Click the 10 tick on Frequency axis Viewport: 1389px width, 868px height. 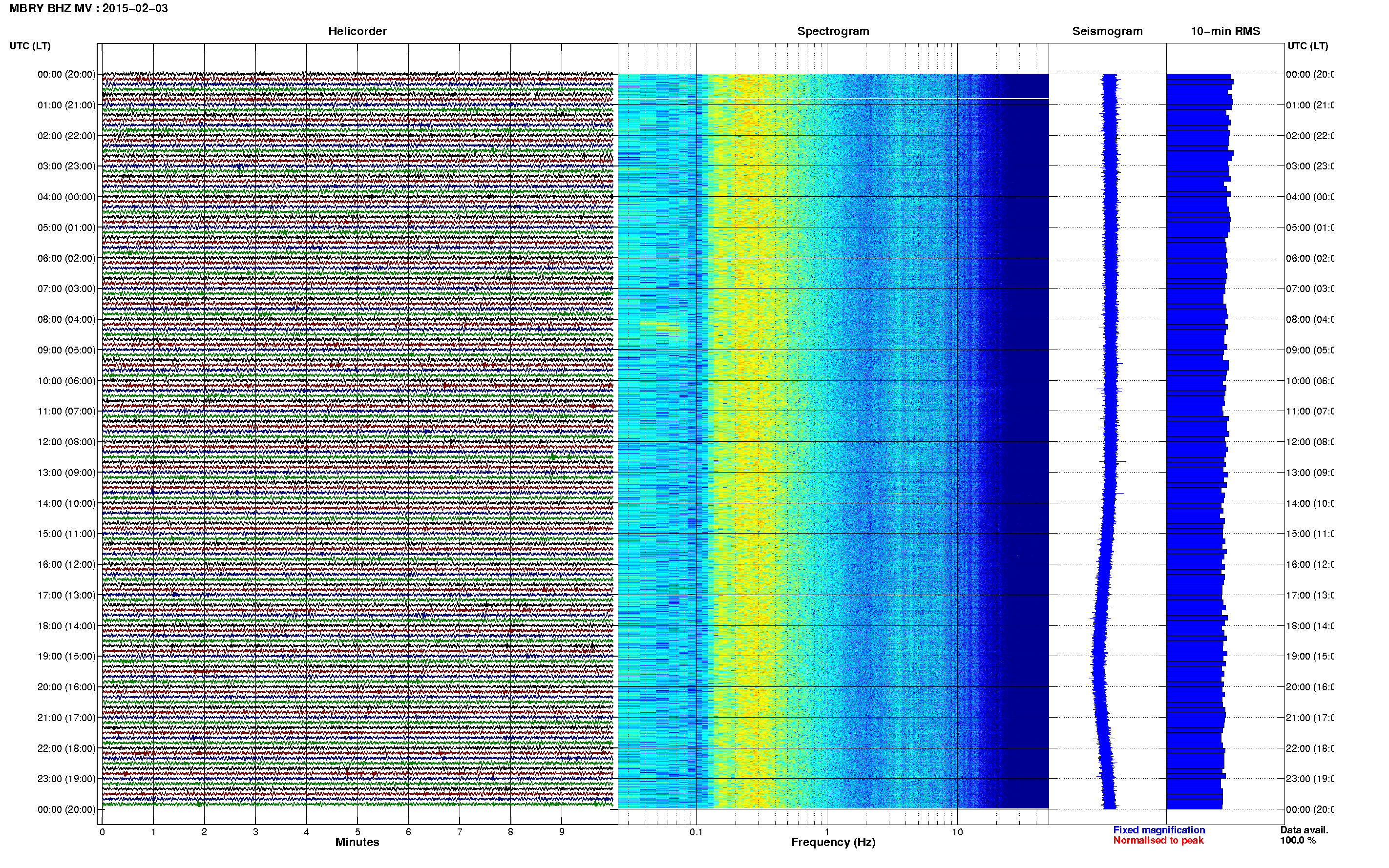click(x=957, y=832)
